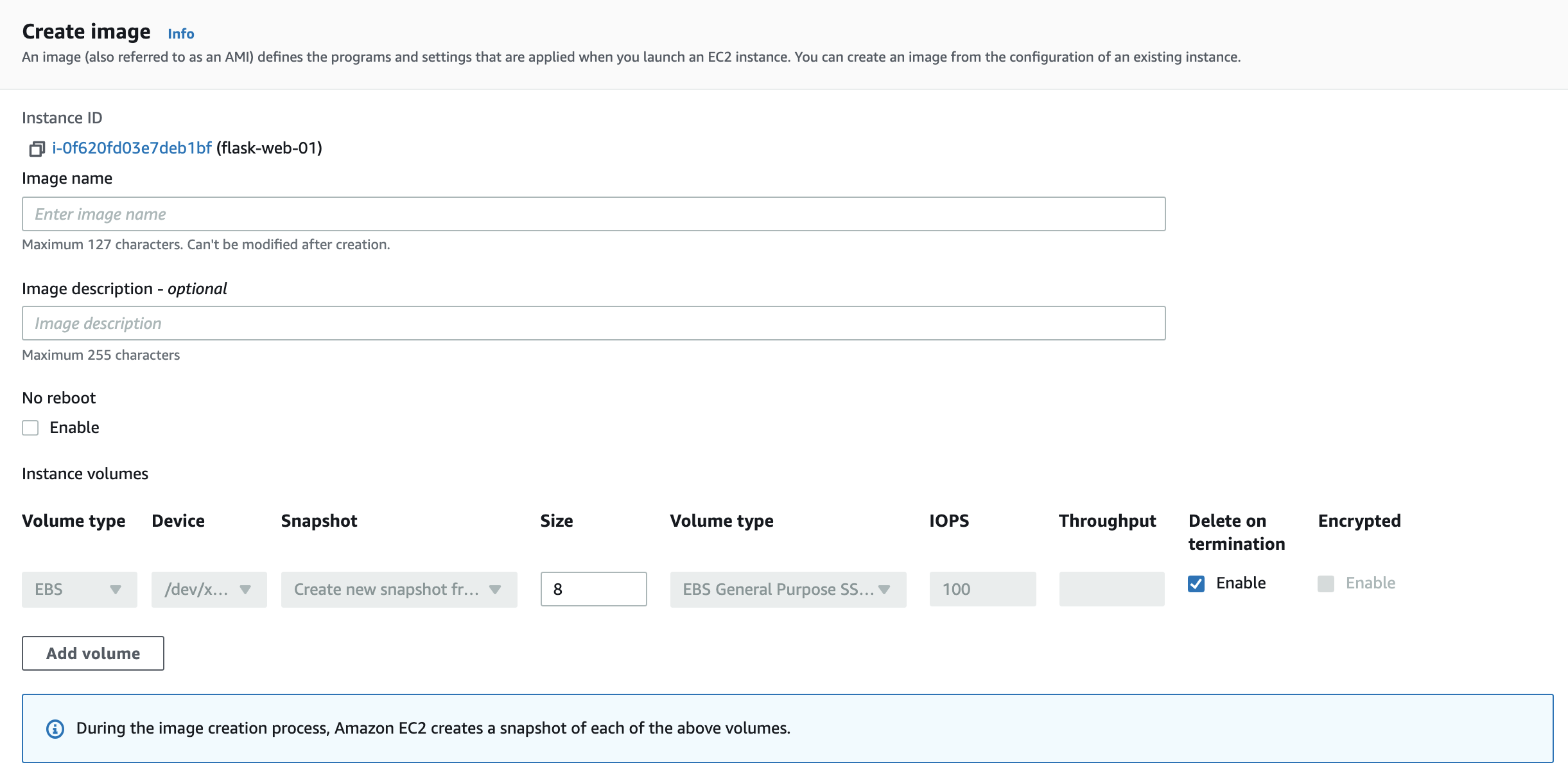1568x776 pixels.
Task: Click the info circle icon in snapshot notice
Action: tap(55, 728)
